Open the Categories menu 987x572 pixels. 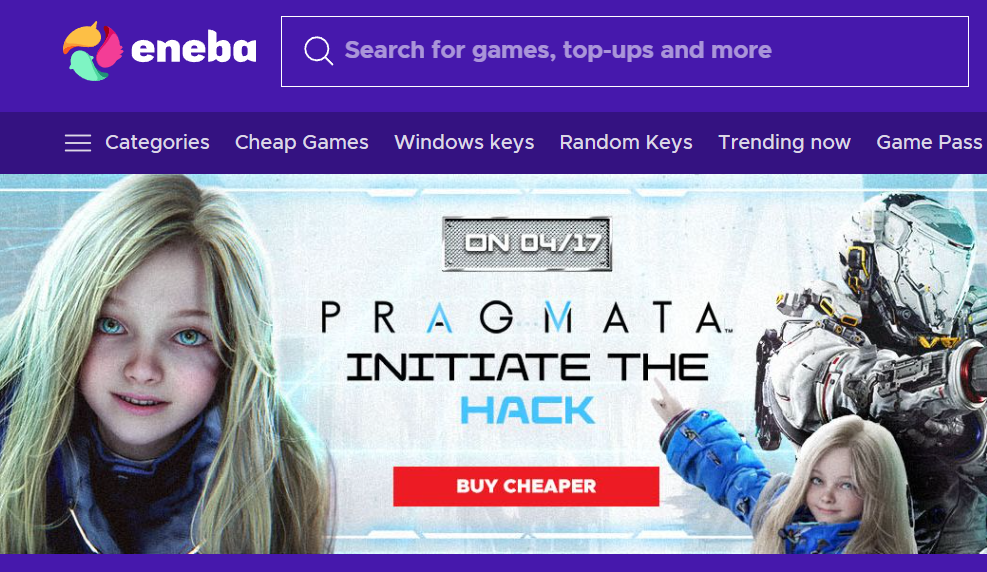(157, 142)
